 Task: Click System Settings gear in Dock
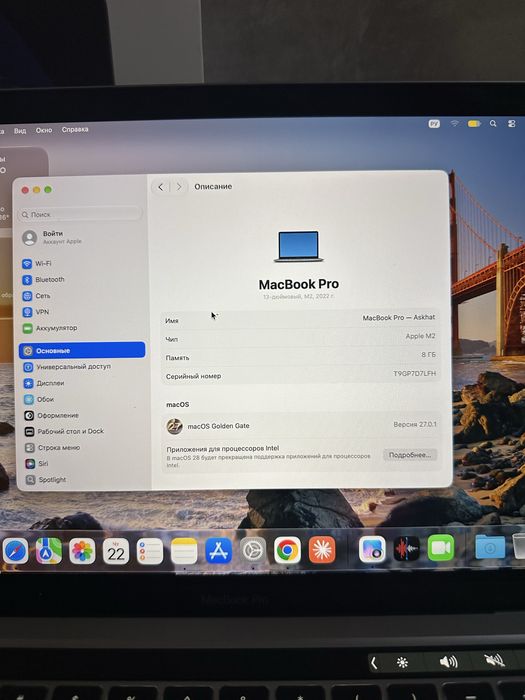coord(253,550)
